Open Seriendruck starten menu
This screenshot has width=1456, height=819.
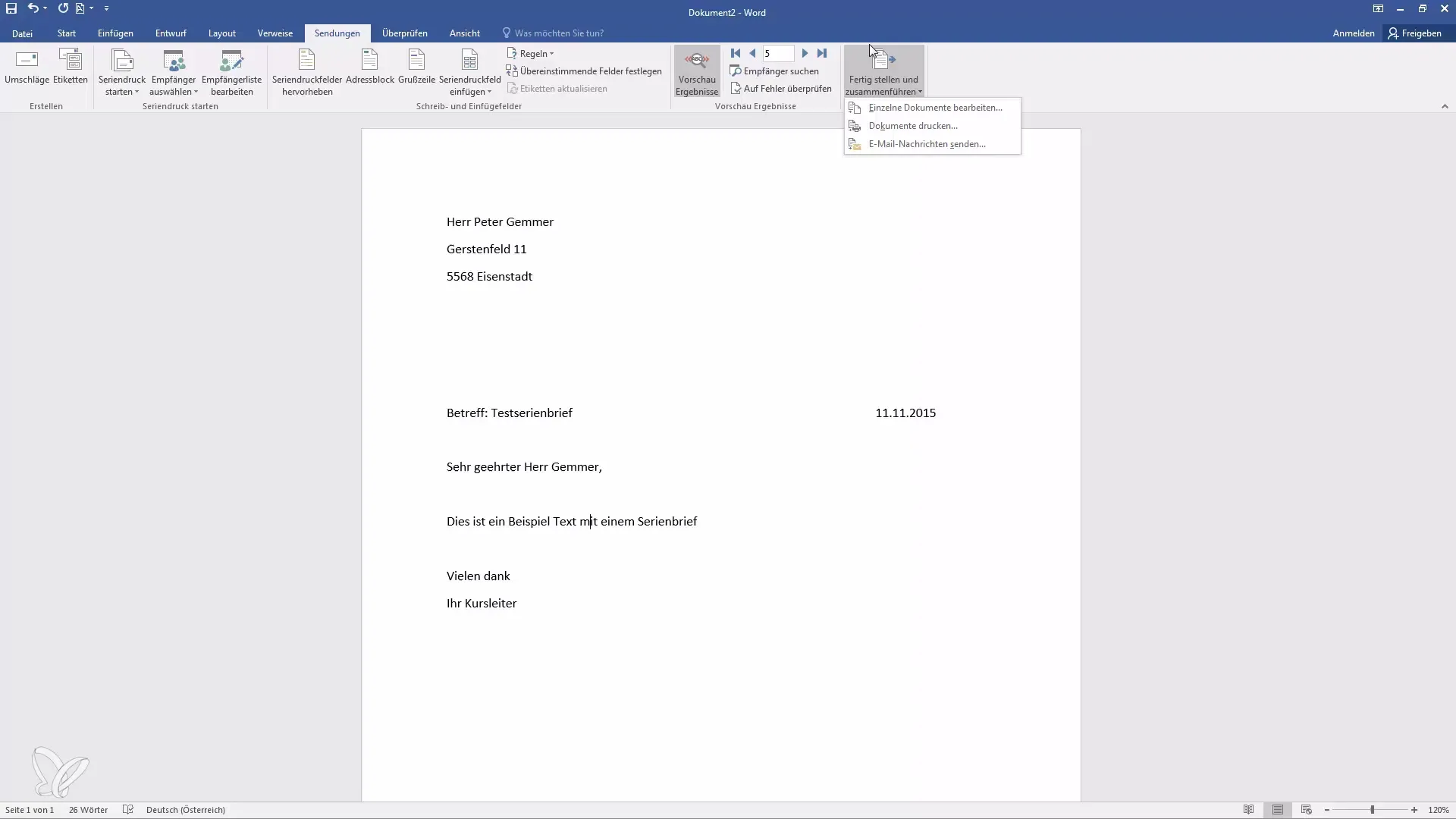pyautogui.click(x=122, y=72)
